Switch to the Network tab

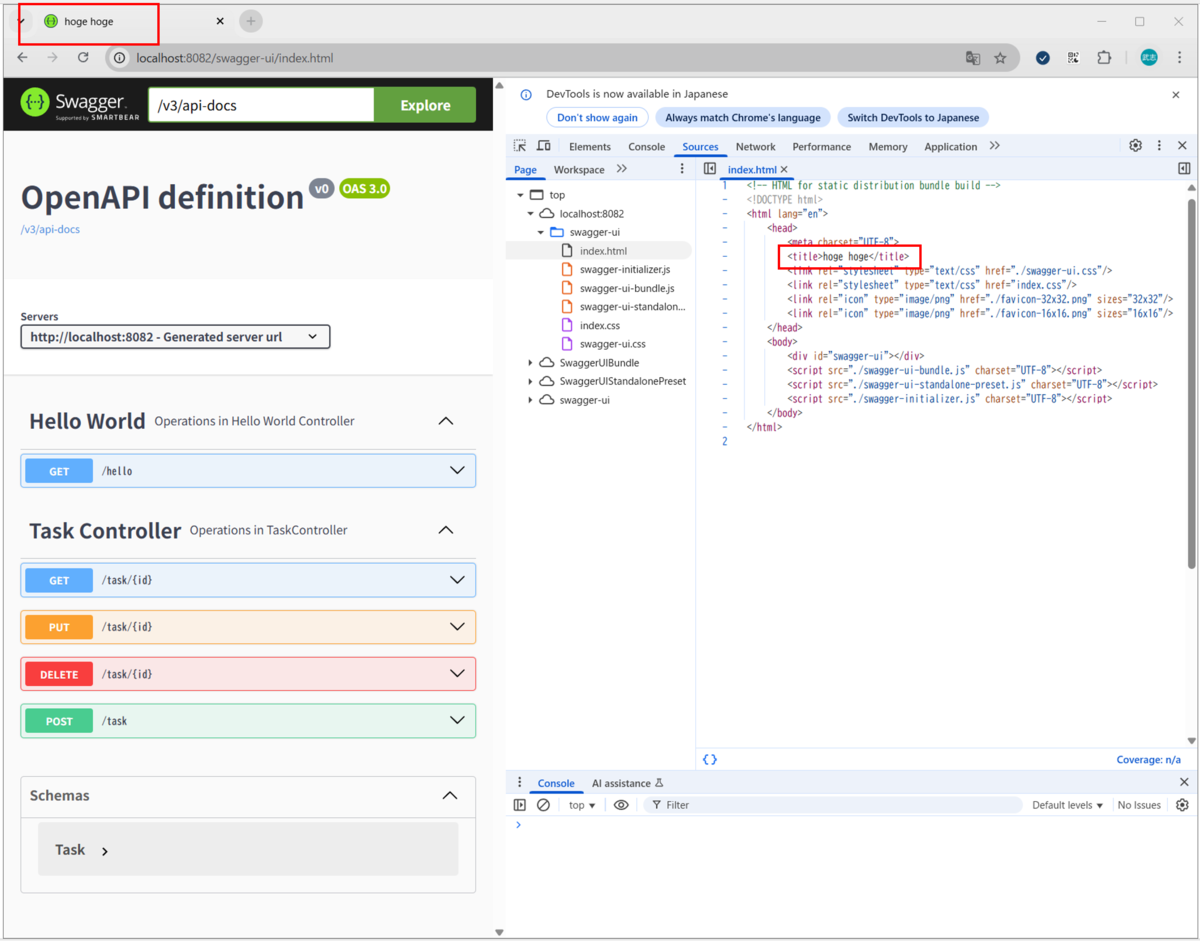(x=755, y=147)
